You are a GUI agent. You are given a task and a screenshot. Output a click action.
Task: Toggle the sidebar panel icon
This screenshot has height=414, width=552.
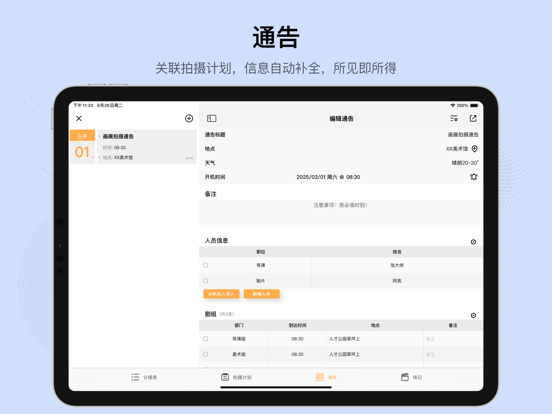coord(212,119)
